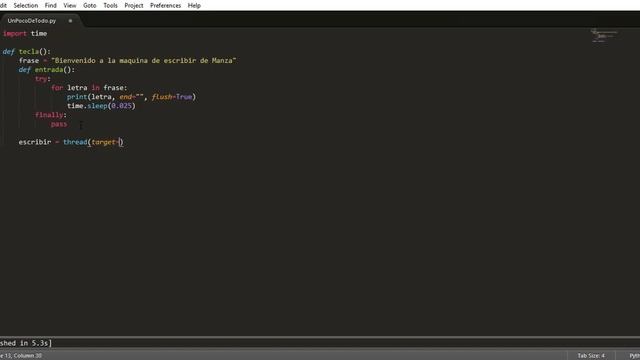Click the 'def entrada():' line
The height and width of the screenshot is (360, 640).
click(x=47, y=69)
